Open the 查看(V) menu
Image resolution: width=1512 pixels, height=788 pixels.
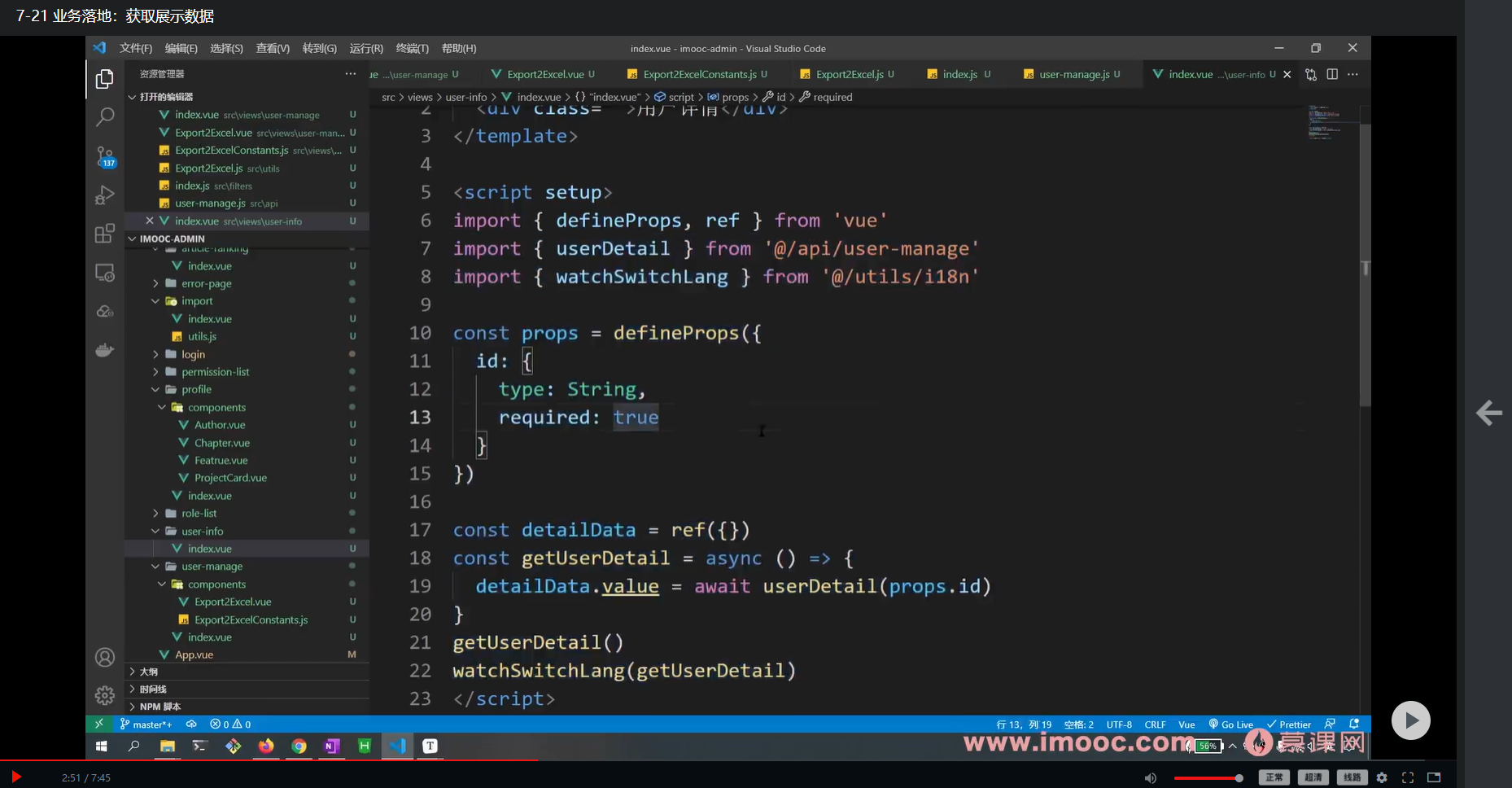273,48
